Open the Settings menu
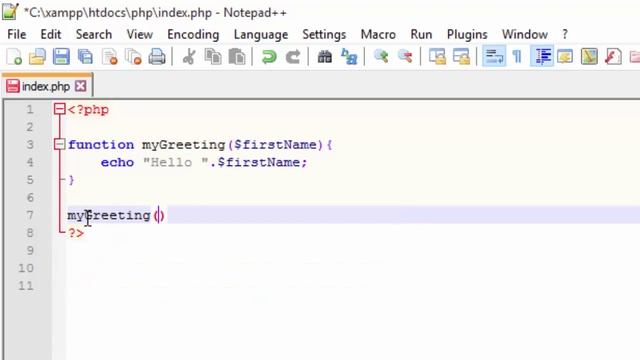The width and height of the screenshot is (640, 360). point(324,34)
